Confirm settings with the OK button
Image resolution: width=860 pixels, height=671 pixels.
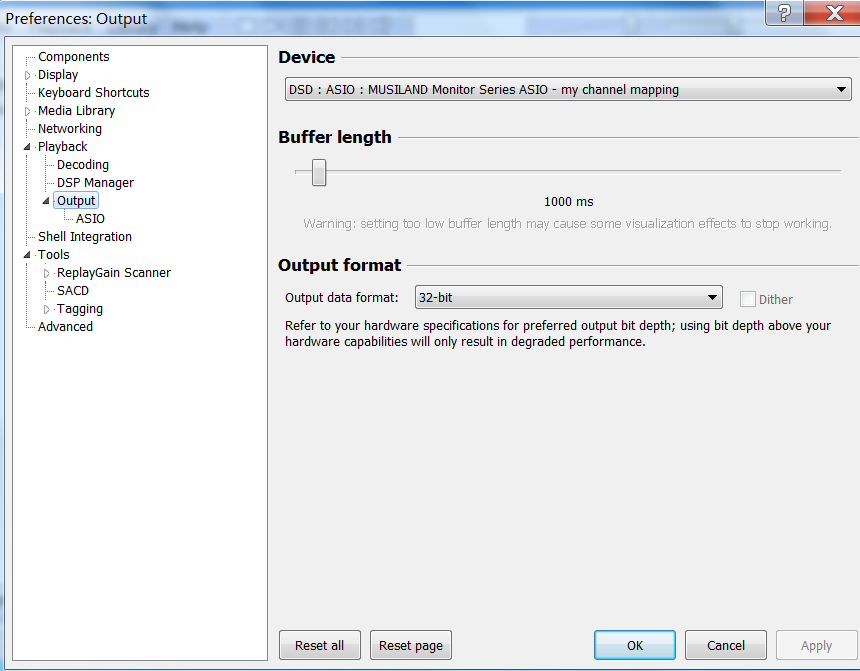click(634, 646)
